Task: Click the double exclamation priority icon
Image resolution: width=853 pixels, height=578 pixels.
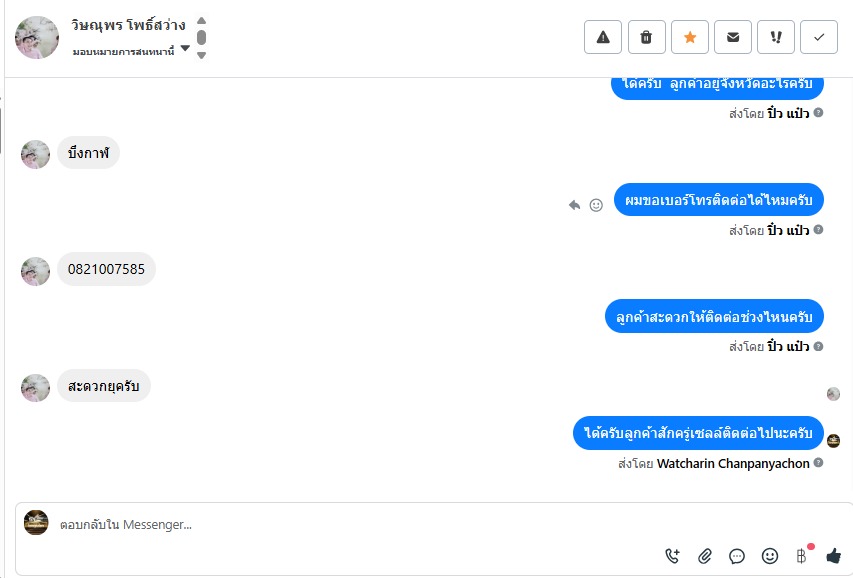Action: pyautogui.click(x=776, y=37)
